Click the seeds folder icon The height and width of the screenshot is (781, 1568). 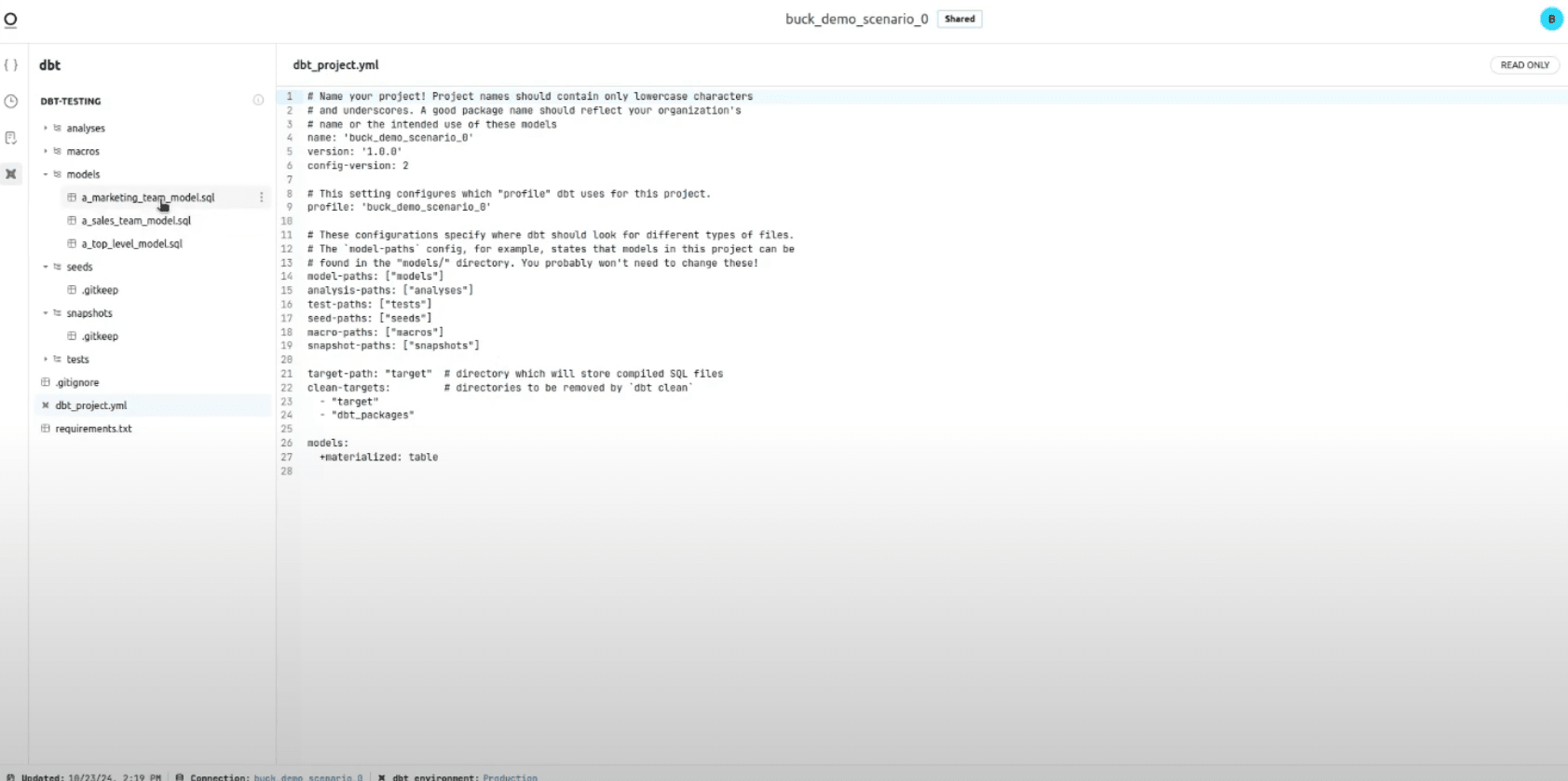(x=58, y=267)
